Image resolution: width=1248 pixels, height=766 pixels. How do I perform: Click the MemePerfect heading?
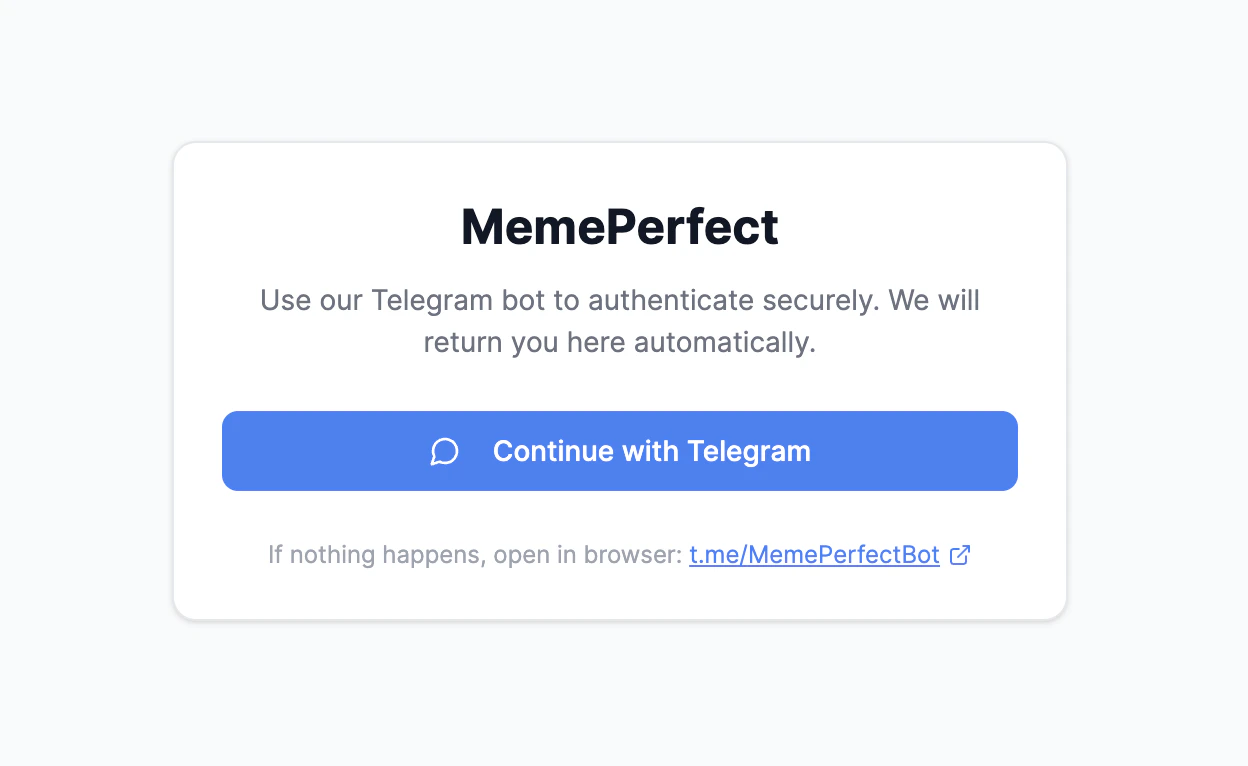coord(619,227)
